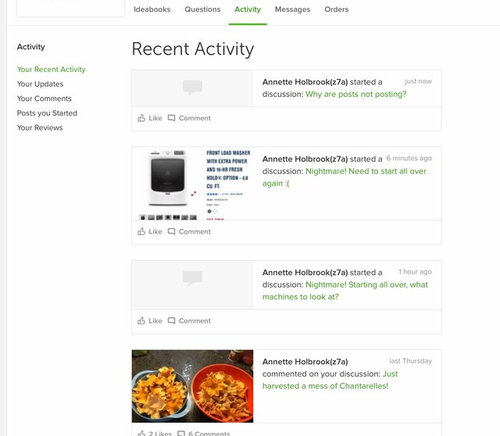This screenshot has height=436, width=500.
Task: Open Your Comments in the sidebar
Action: click(44, 99)
